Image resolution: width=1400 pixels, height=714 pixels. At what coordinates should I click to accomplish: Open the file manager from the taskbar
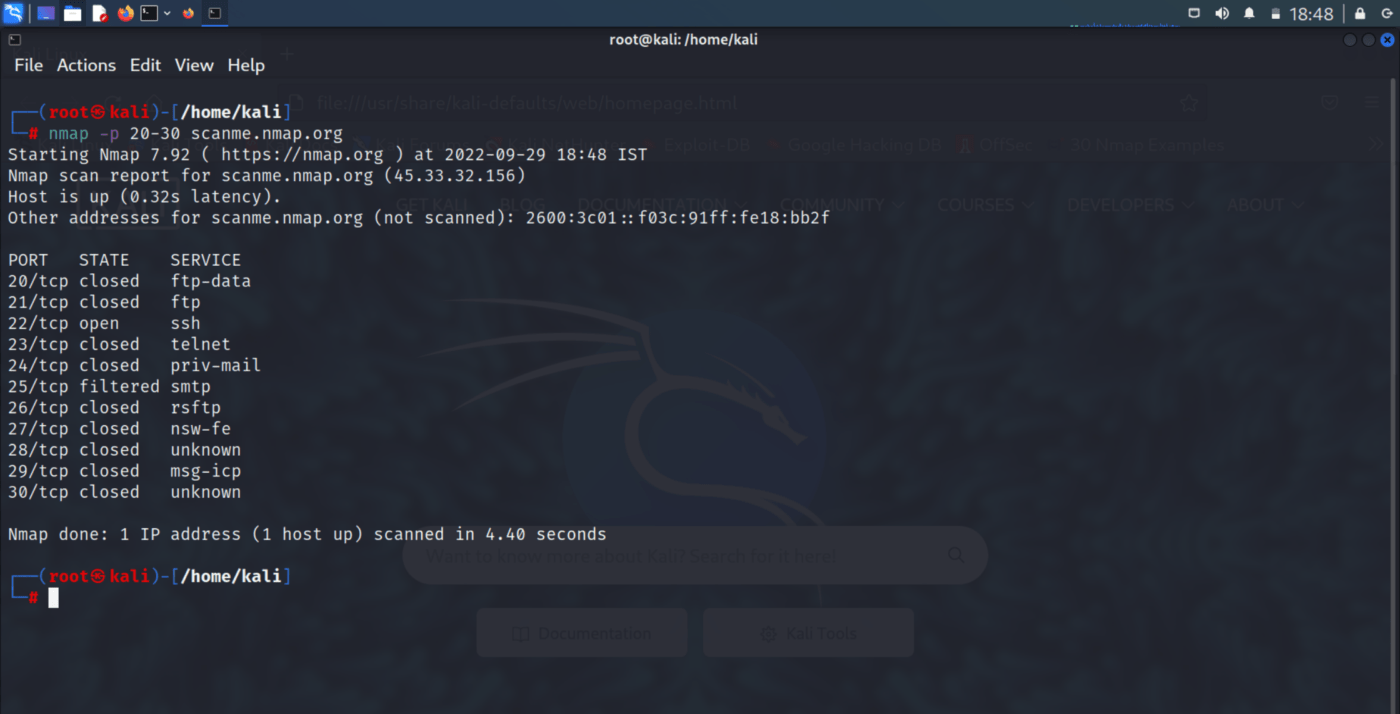point(72,13)
